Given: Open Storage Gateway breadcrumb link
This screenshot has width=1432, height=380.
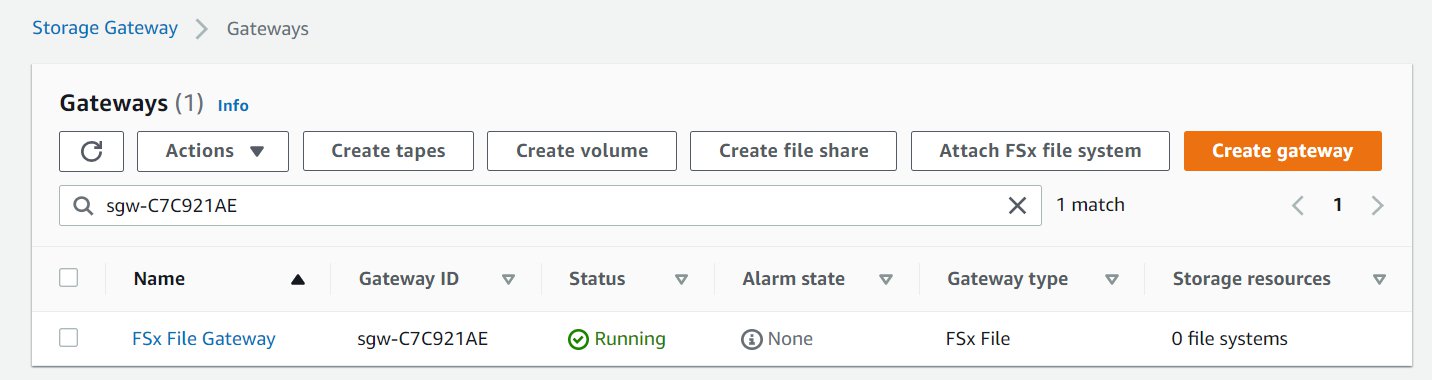Looking at the screenshot, I should (x=105, y=28).
